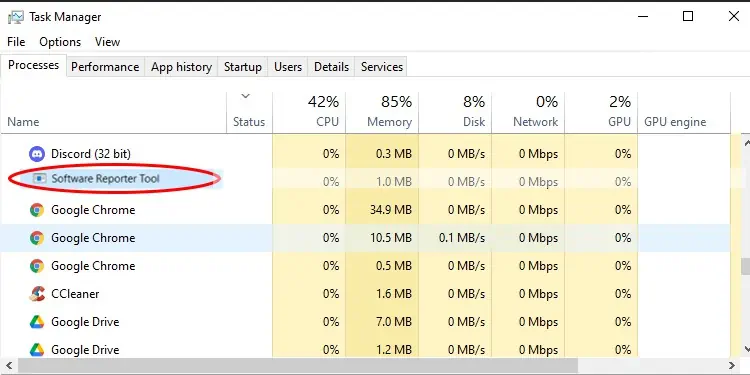Open the Options menu
The image size is (750, 375).
60,42
